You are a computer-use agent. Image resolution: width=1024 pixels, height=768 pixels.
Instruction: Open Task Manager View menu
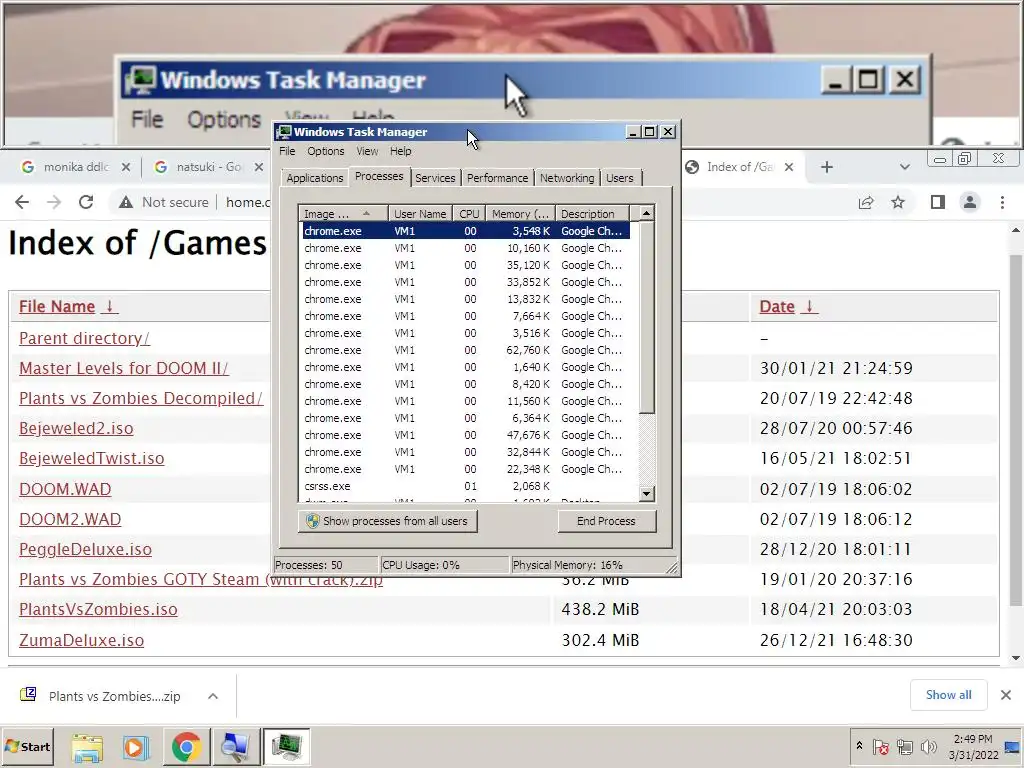pos(367,152)
